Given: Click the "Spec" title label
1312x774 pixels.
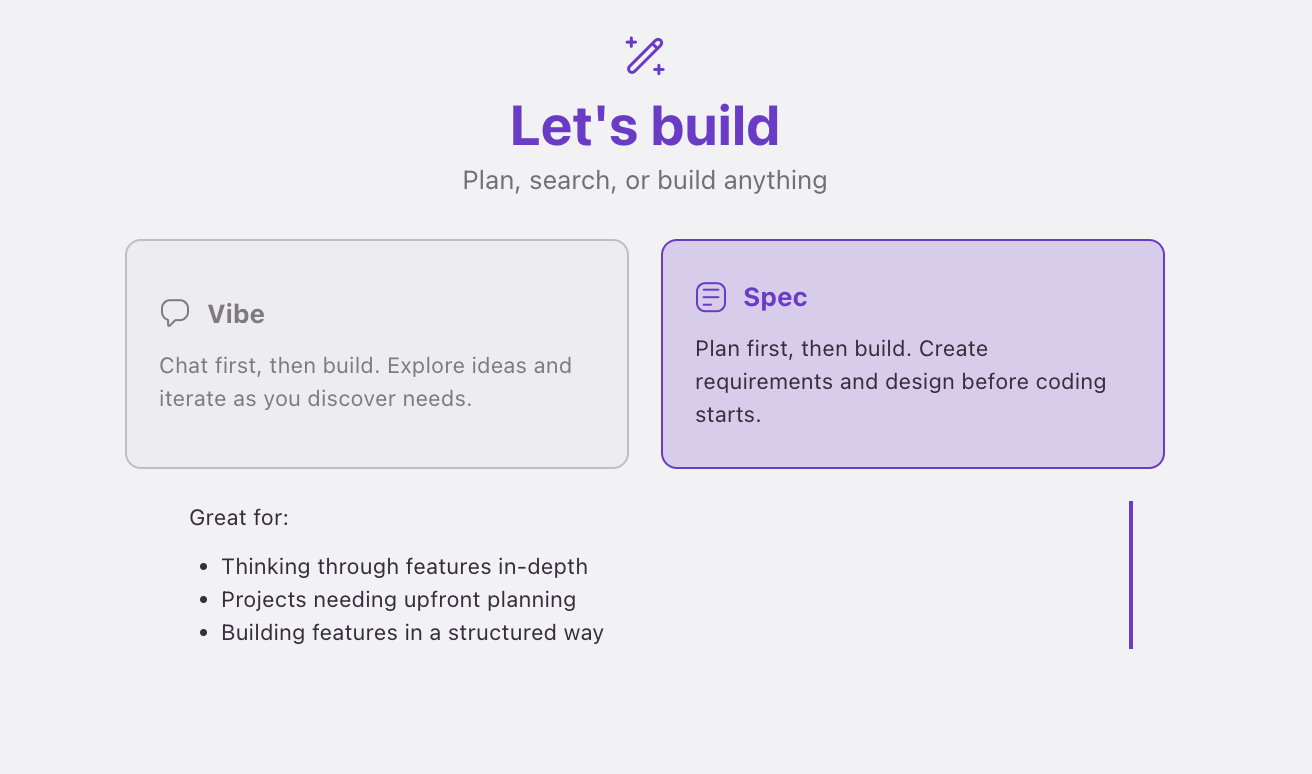Looking at the screenshot, I should point(775,297).
